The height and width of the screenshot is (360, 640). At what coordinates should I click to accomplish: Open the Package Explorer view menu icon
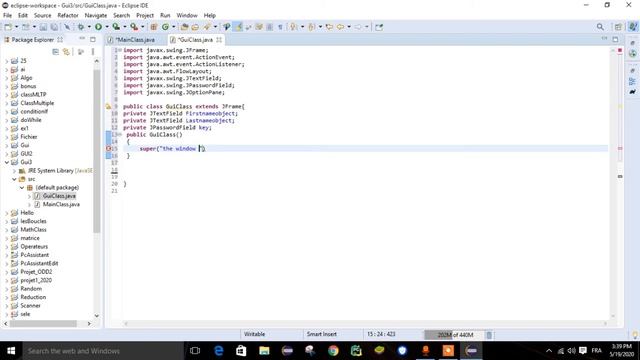[x=93, y=52]
